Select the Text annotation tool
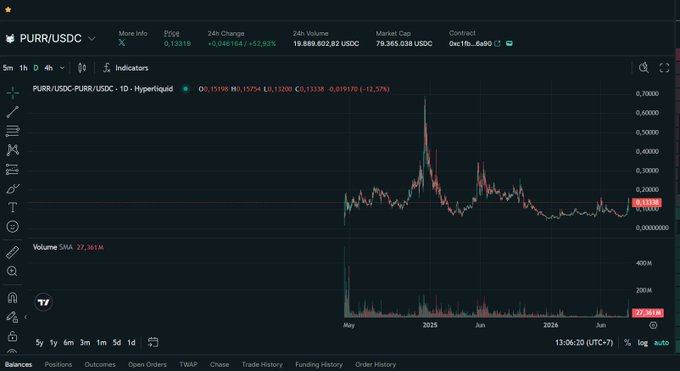This screenshot has width=680, height=371. 13,207
